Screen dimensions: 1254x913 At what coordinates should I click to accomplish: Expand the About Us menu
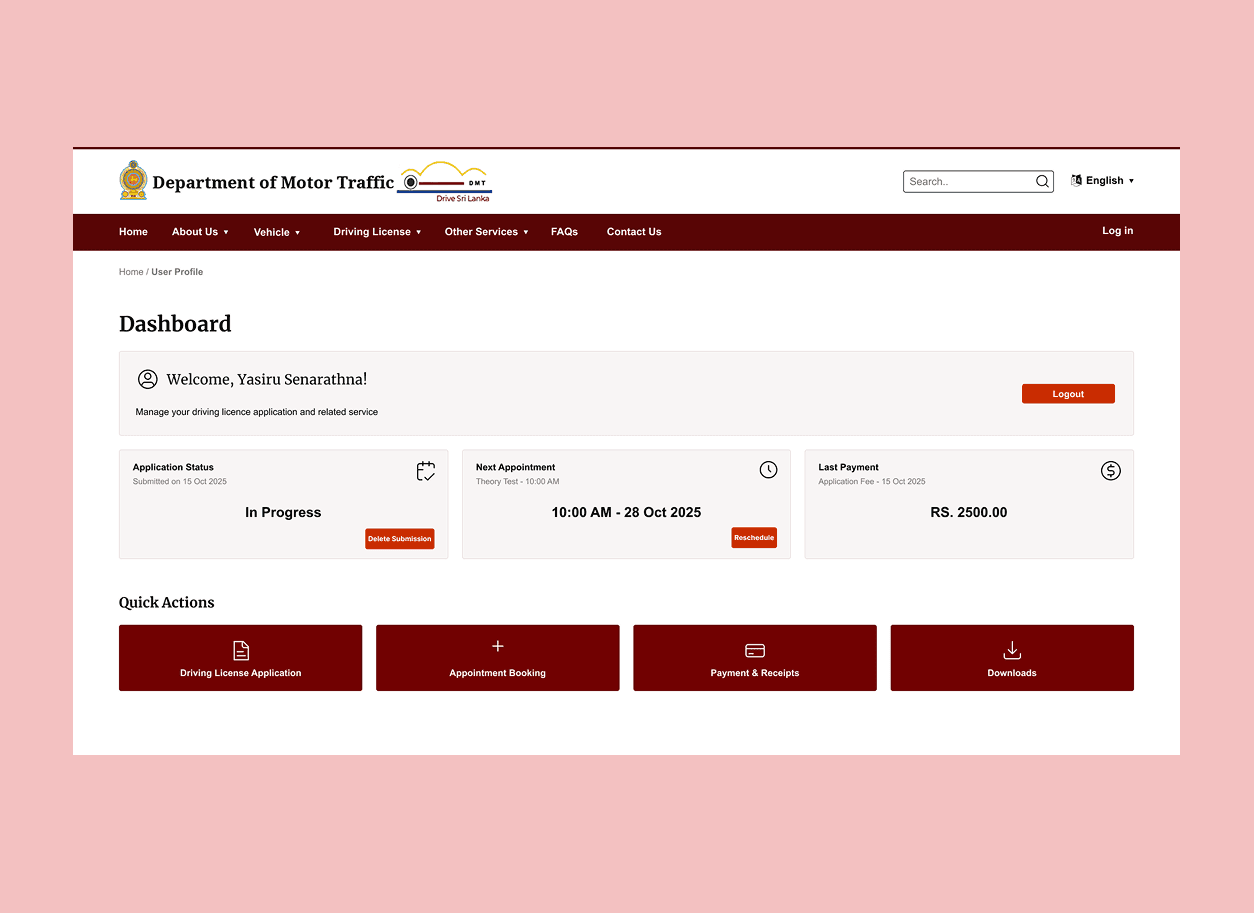click(x=200, y=232)
